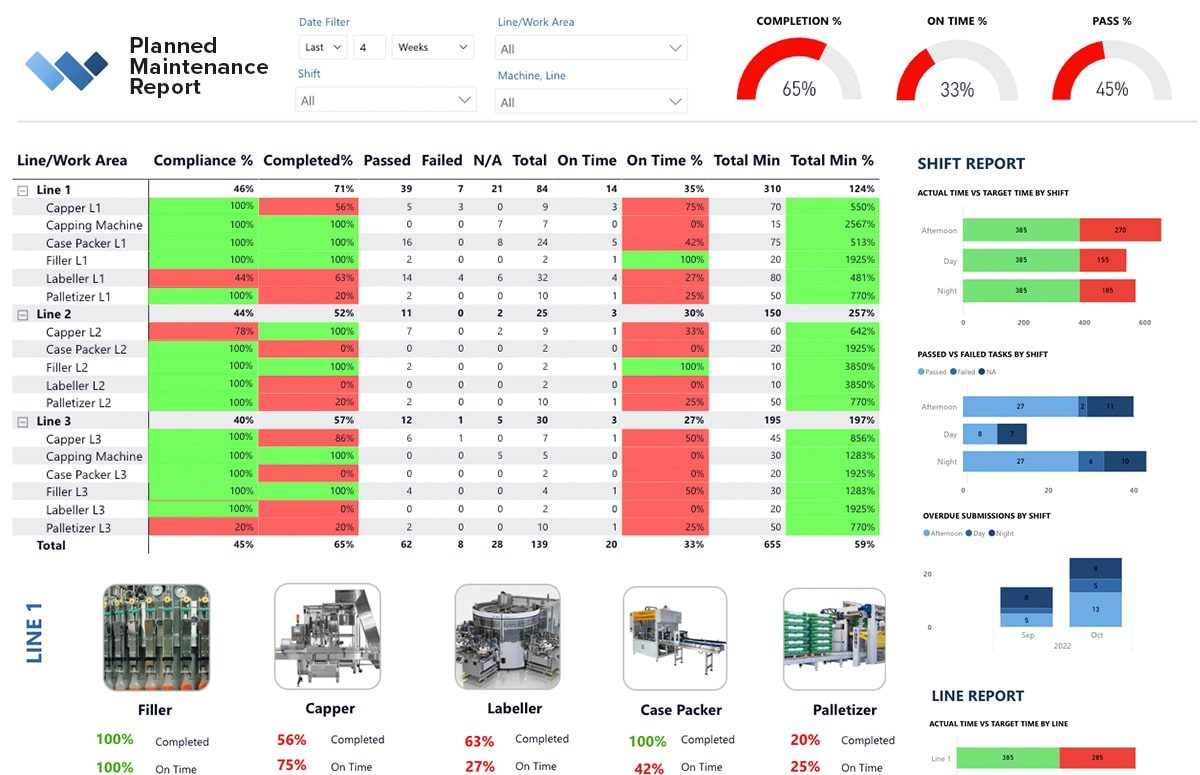Click Night legend marker in overdue chart
This screenshot has height=775, width=1200.
click(992, 534)
